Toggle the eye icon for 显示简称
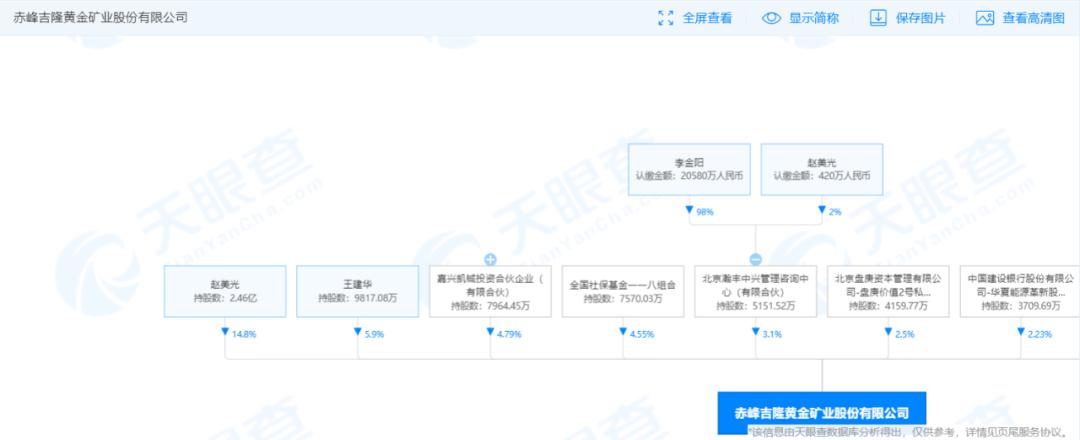The height and width of the screenshot is (440, 1080). (771, 18)
